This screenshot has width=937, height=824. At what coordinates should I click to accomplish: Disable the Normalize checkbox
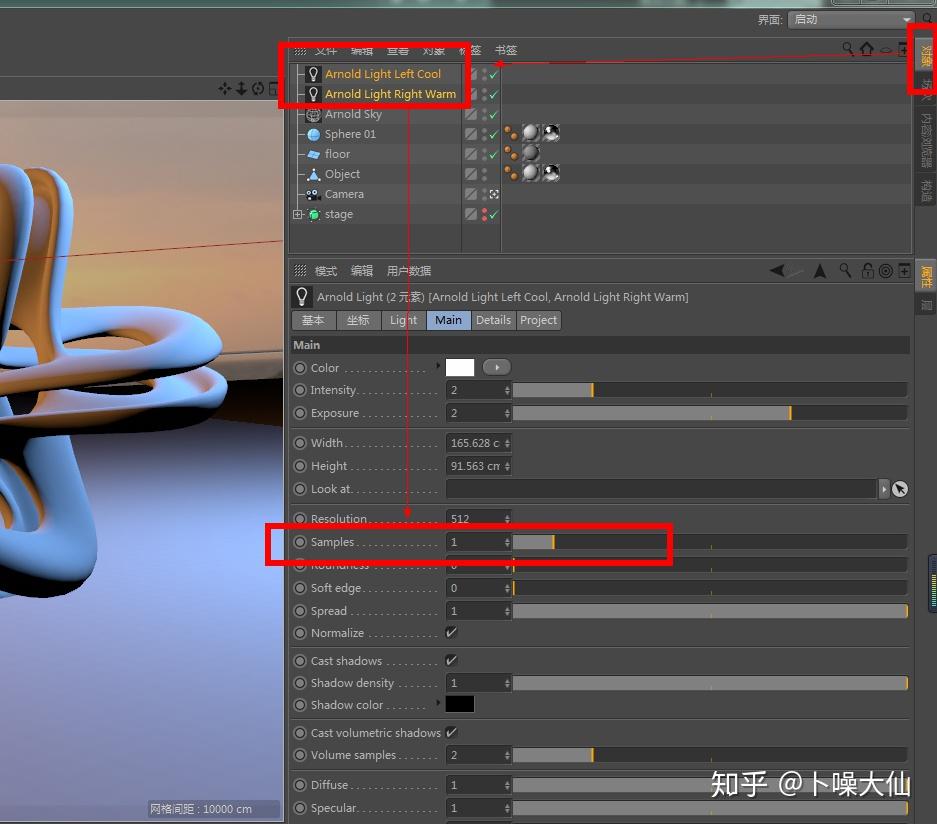click(x=451, y=632)
